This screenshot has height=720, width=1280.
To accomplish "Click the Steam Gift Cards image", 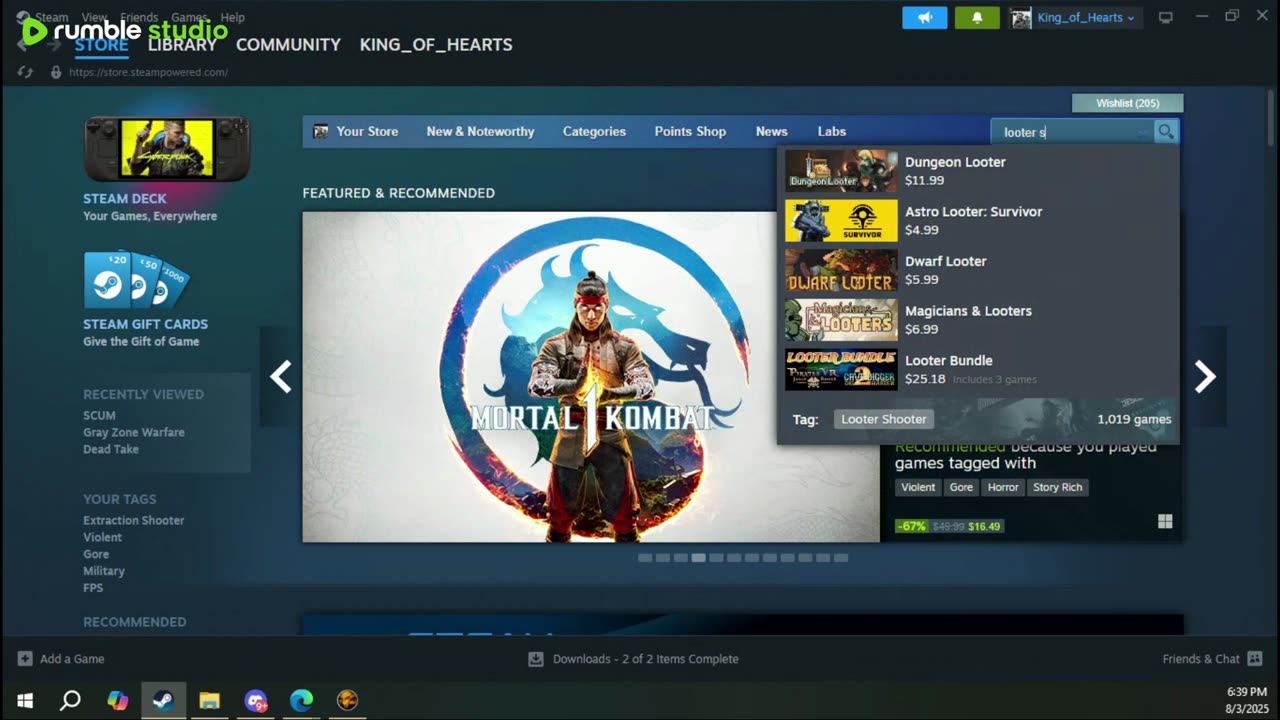I will 137,280.
